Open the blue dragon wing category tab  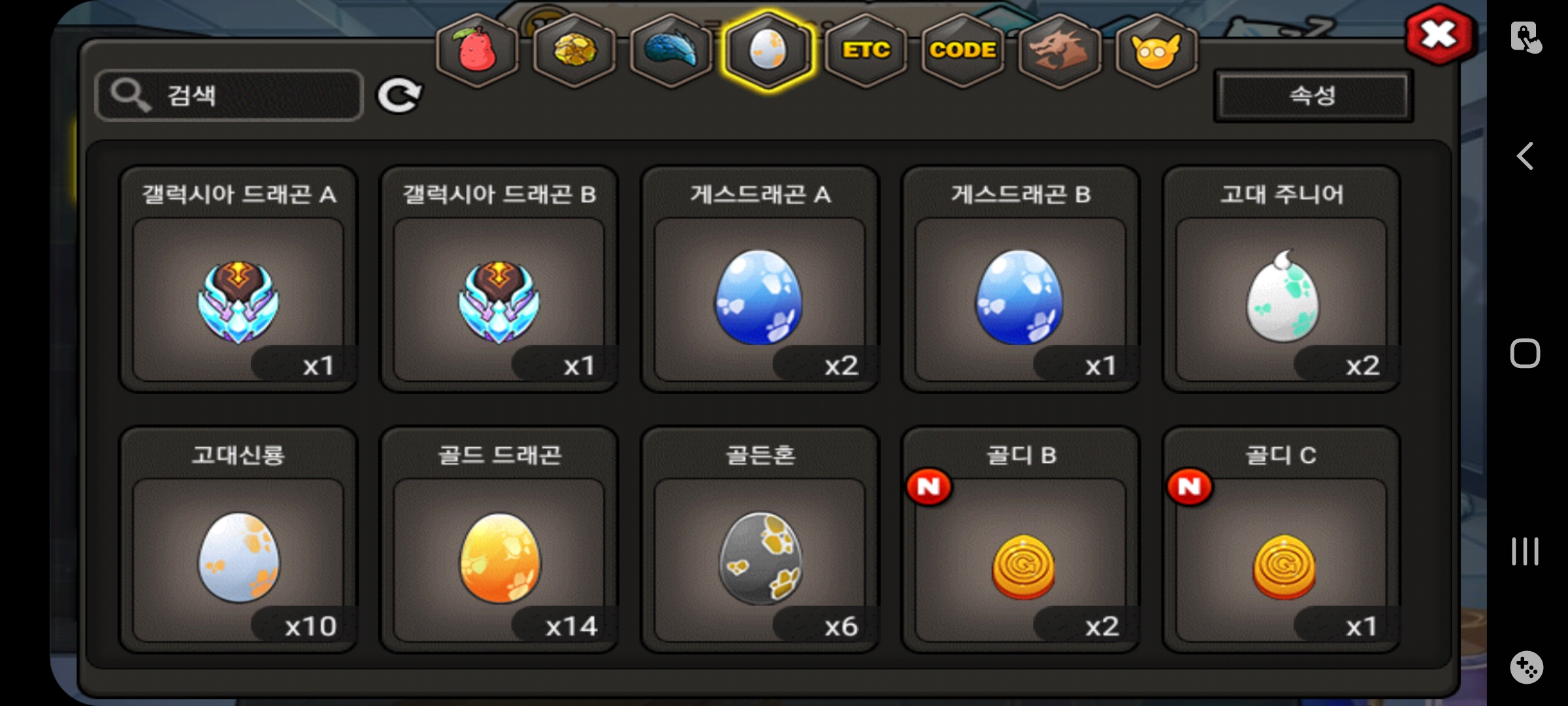[671, 50]
